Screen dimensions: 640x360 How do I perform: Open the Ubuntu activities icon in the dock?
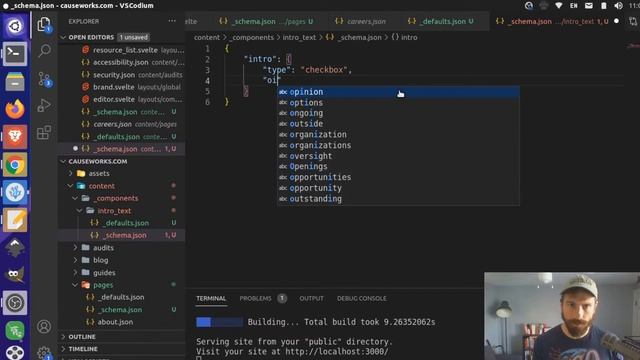[15, 26]
